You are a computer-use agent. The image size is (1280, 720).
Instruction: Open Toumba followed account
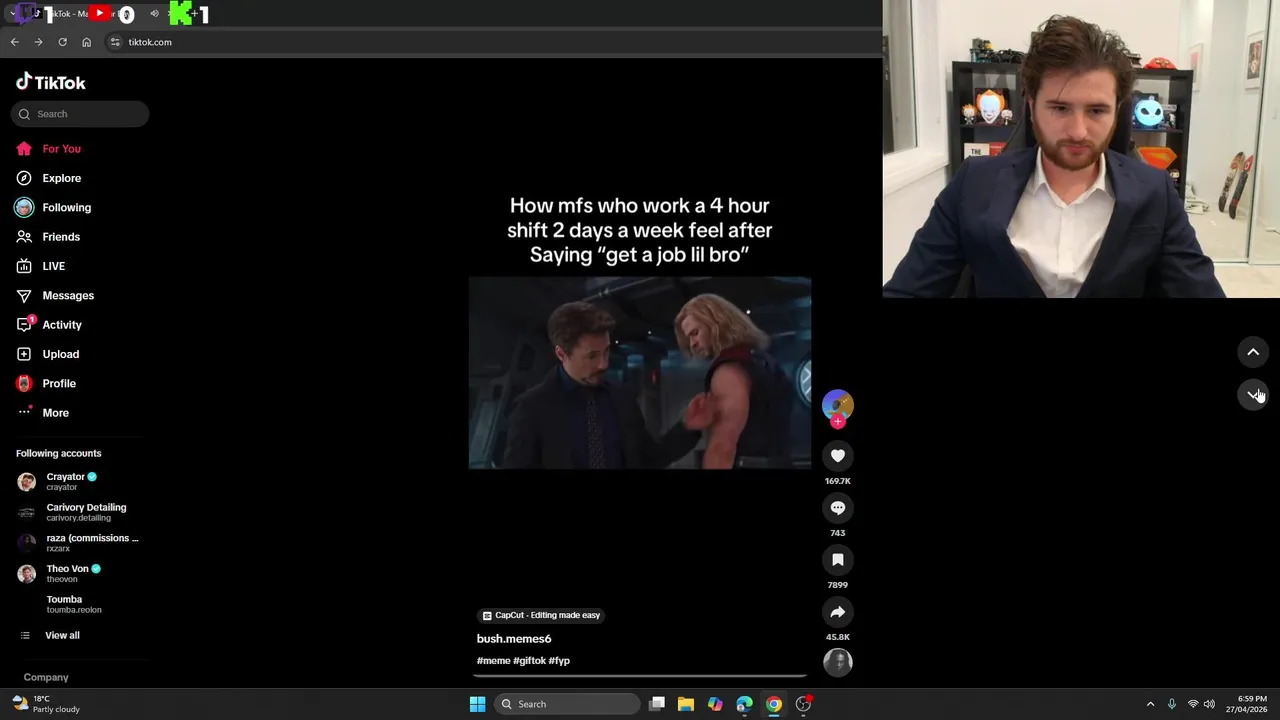point(78,604)
